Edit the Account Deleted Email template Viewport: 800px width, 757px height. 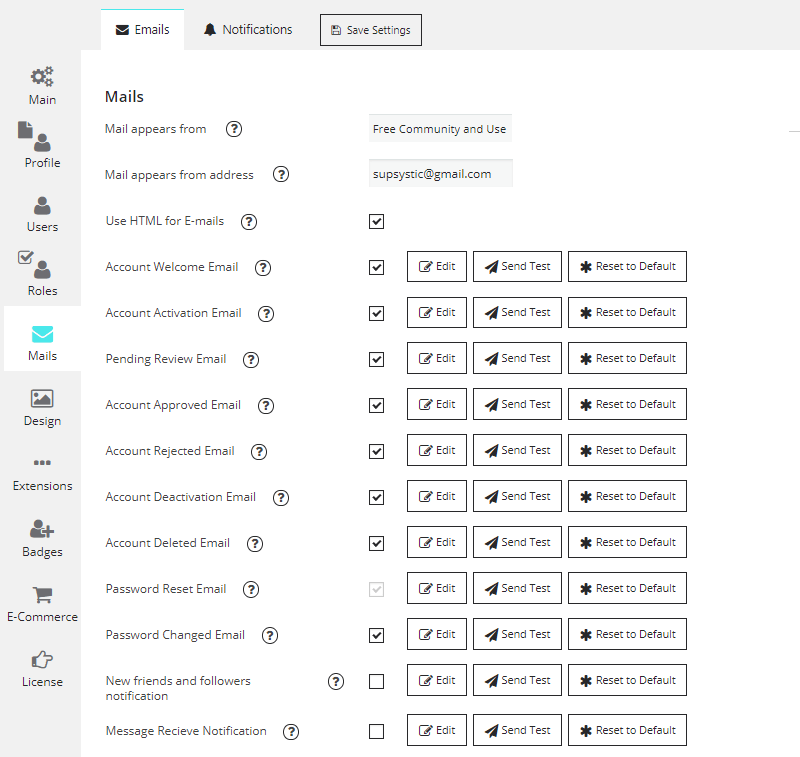click(437, 542)
